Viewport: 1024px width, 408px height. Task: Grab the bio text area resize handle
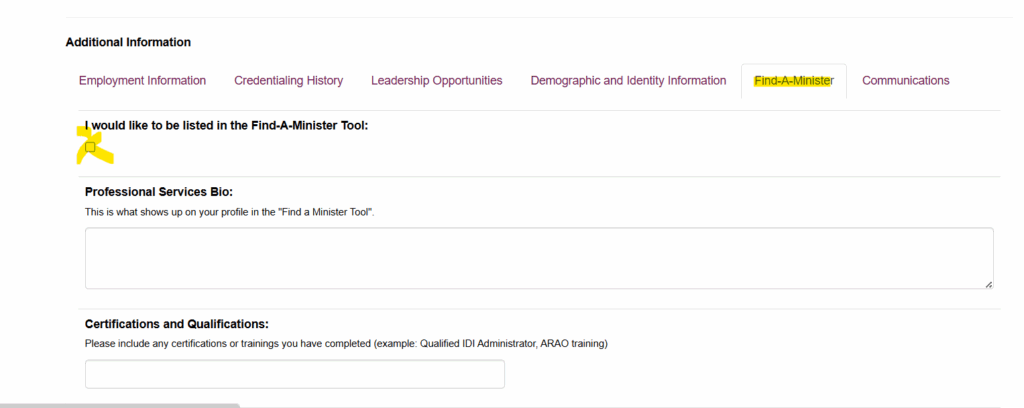(989, 284)
